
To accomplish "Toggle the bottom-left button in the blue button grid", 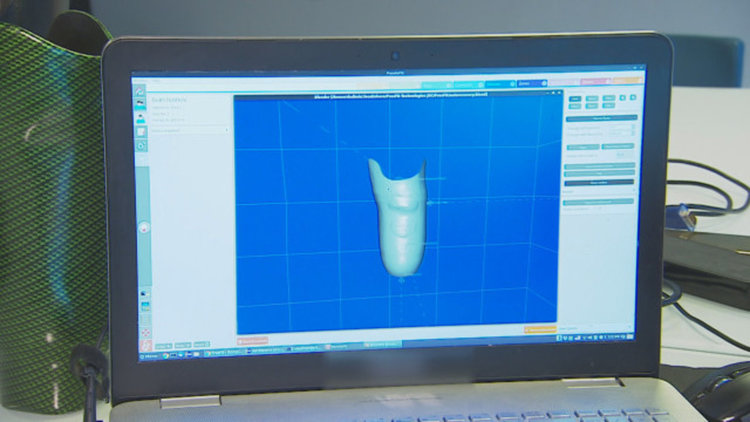I will [574, 107].
